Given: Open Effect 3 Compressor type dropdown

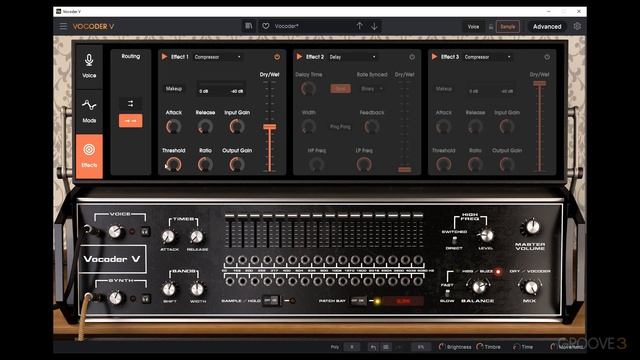Looking at the screenshot, I should tap(488, 57).
